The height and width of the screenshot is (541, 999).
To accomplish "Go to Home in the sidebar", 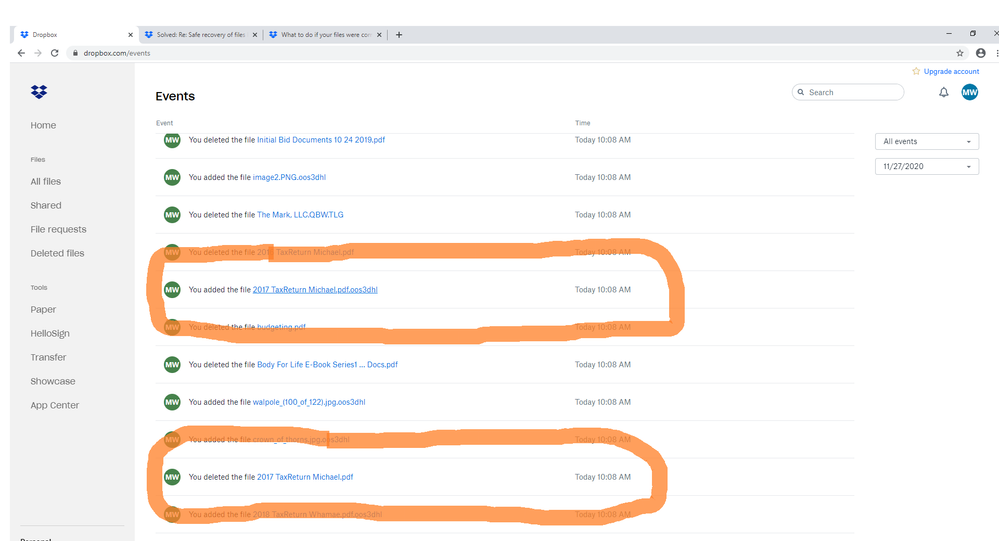I will click(x=43, y=126).
